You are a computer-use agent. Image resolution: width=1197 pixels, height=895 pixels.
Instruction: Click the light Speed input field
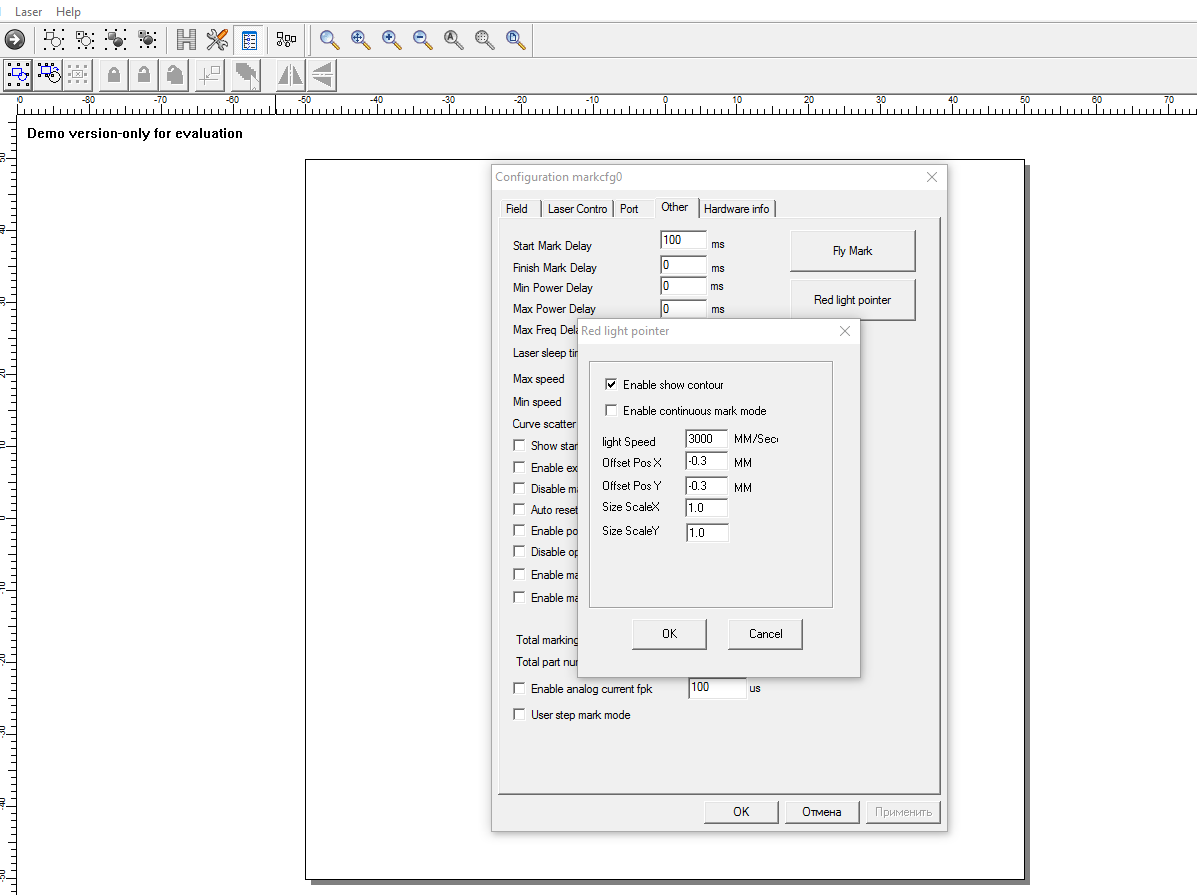click(x=706, y=440)
